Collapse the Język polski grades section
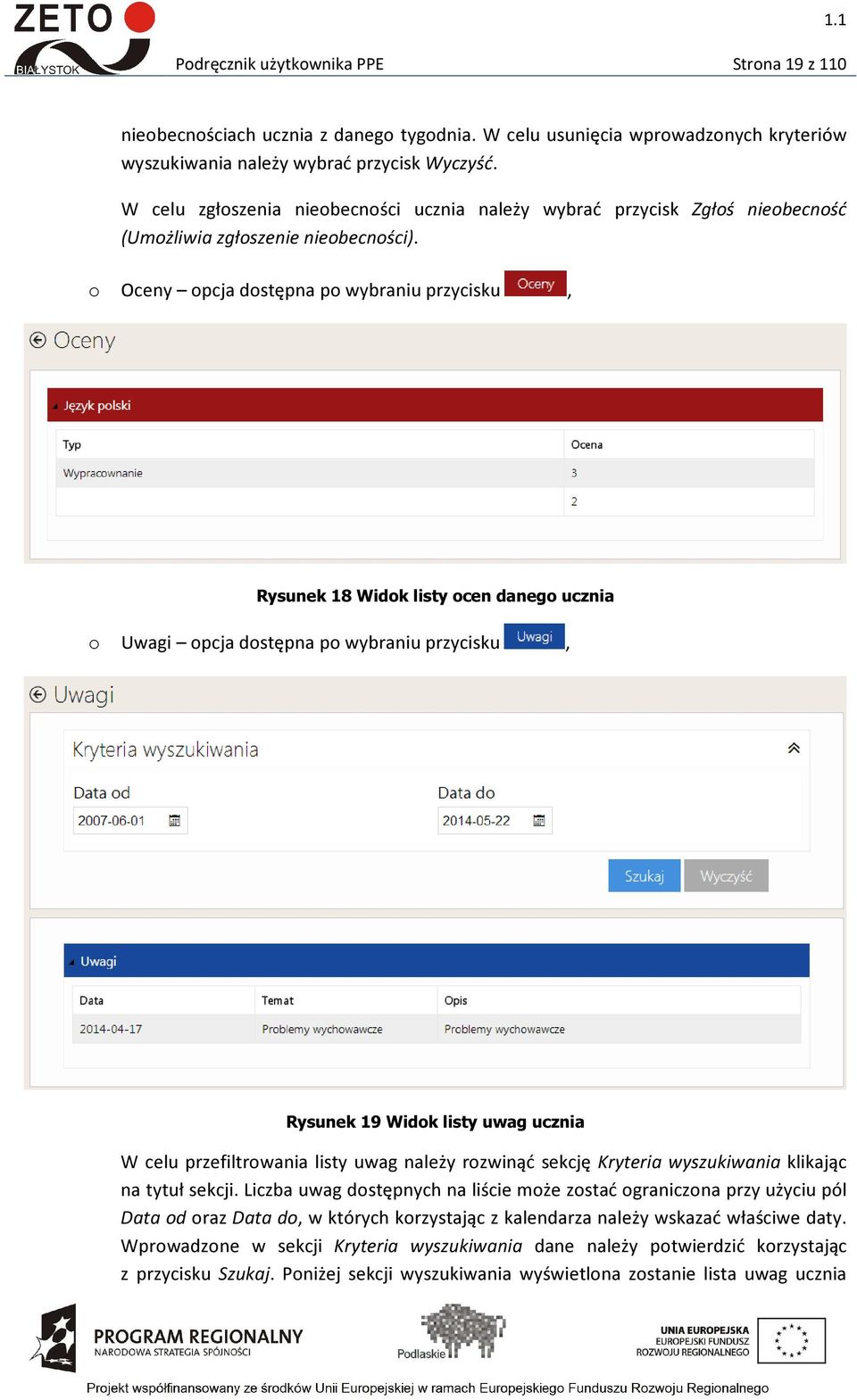The height and width of the screenshot is (1400, 857). (x=55, y=406)
